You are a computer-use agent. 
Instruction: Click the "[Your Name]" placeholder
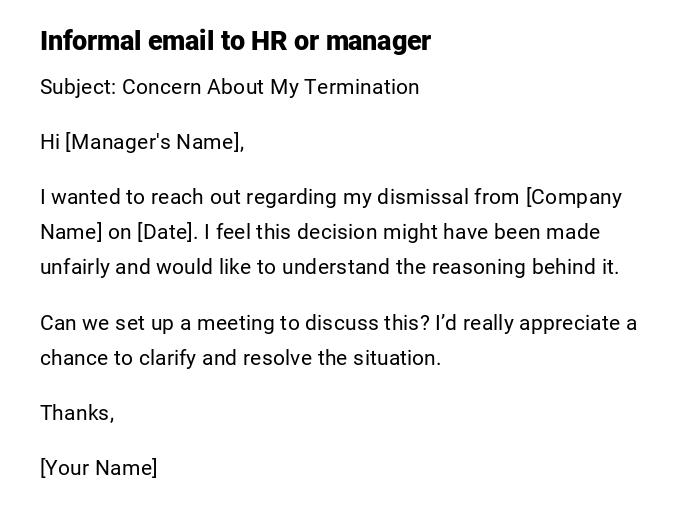[x=99, y=468]
